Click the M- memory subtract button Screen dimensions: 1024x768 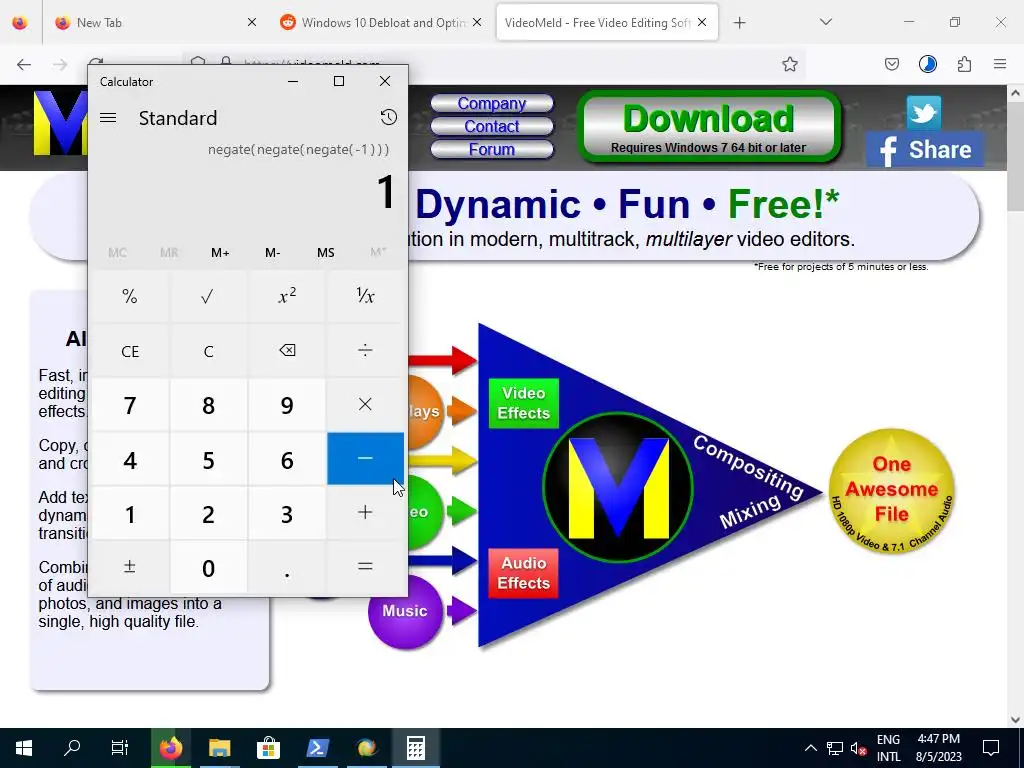click(272, 253)
